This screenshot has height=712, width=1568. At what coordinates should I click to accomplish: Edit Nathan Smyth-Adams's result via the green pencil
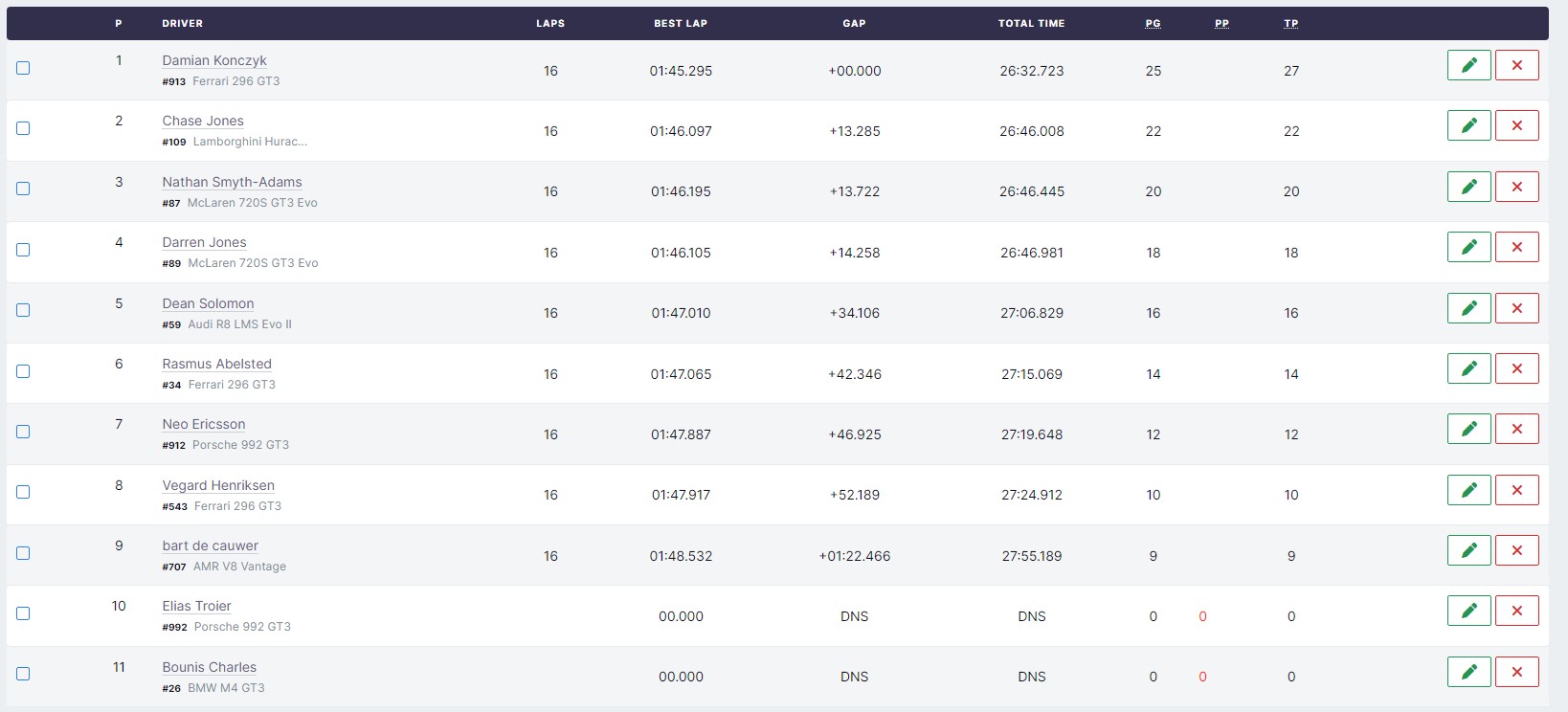click(1468, 187)
